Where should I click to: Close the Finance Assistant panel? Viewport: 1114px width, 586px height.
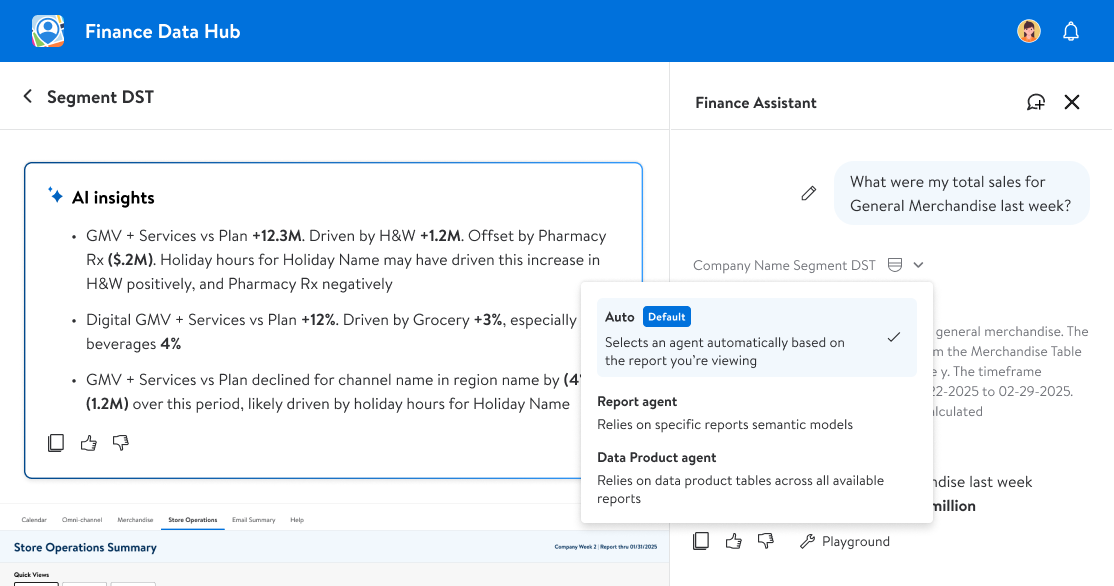[x=1072, y=102]
